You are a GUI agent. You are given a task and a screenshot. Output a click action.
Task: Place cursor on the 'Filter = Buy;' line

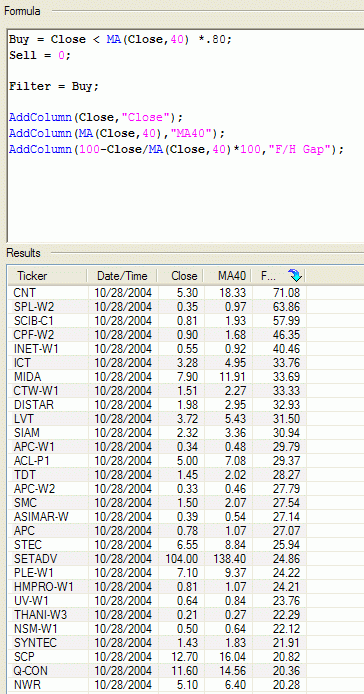(x=54, y=86)
